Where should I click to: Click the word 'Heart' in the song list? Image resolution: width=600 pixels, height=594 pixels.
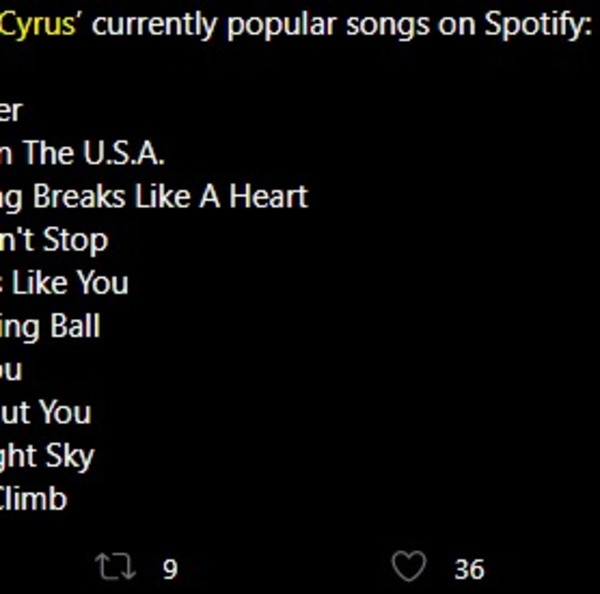coord(268,196)
